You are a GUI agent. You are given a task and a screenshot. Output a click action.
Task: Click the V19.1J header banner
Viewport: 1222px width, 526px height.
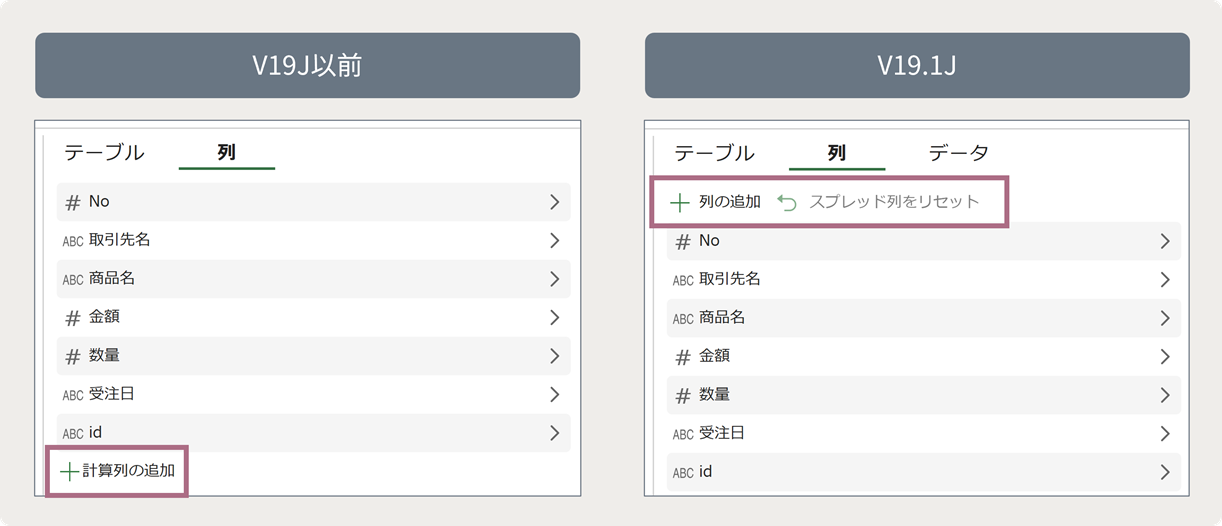(x=917, y=66)
